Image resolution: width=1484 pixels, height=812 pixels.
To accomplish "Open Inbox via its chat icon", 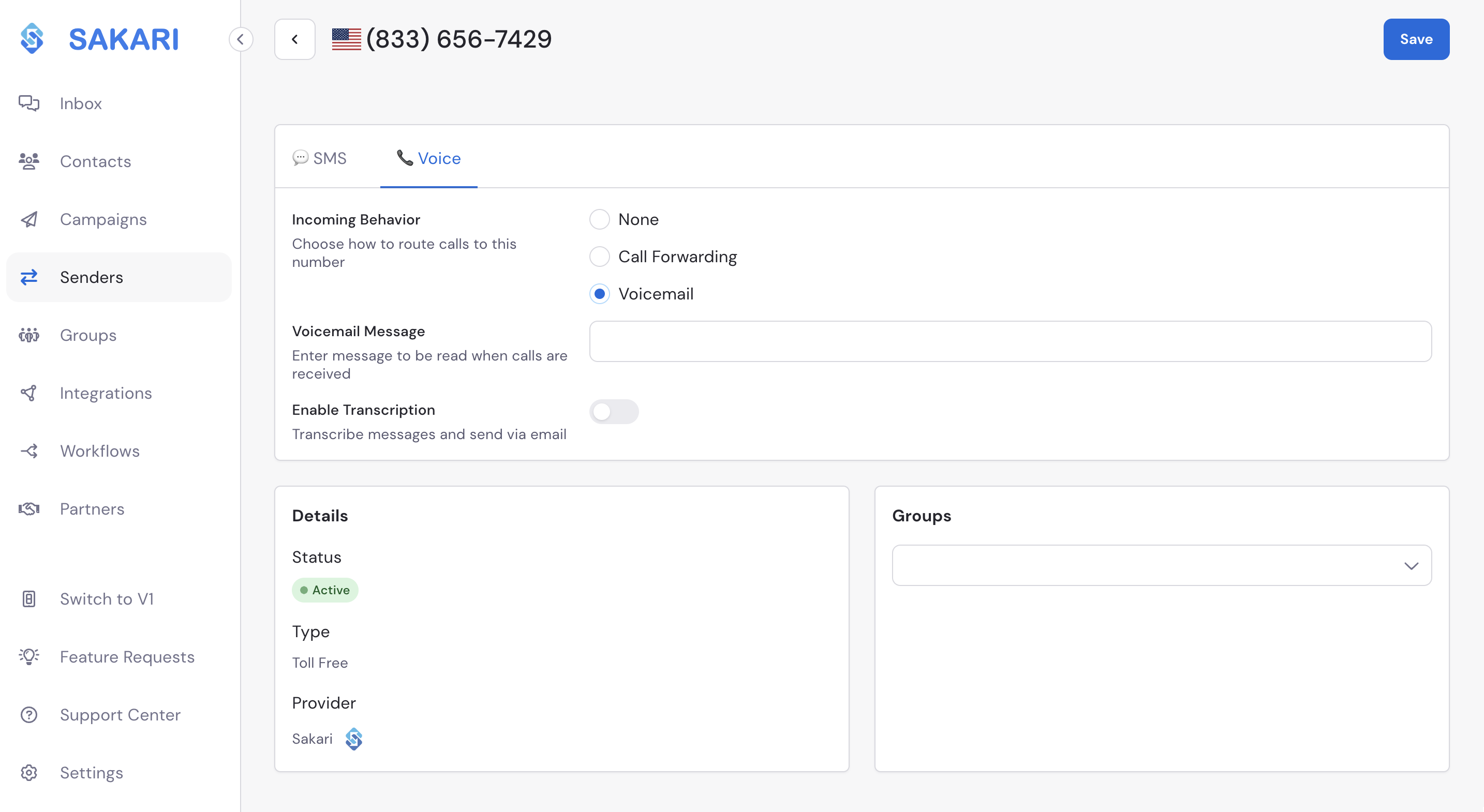I will click(29, 103).
